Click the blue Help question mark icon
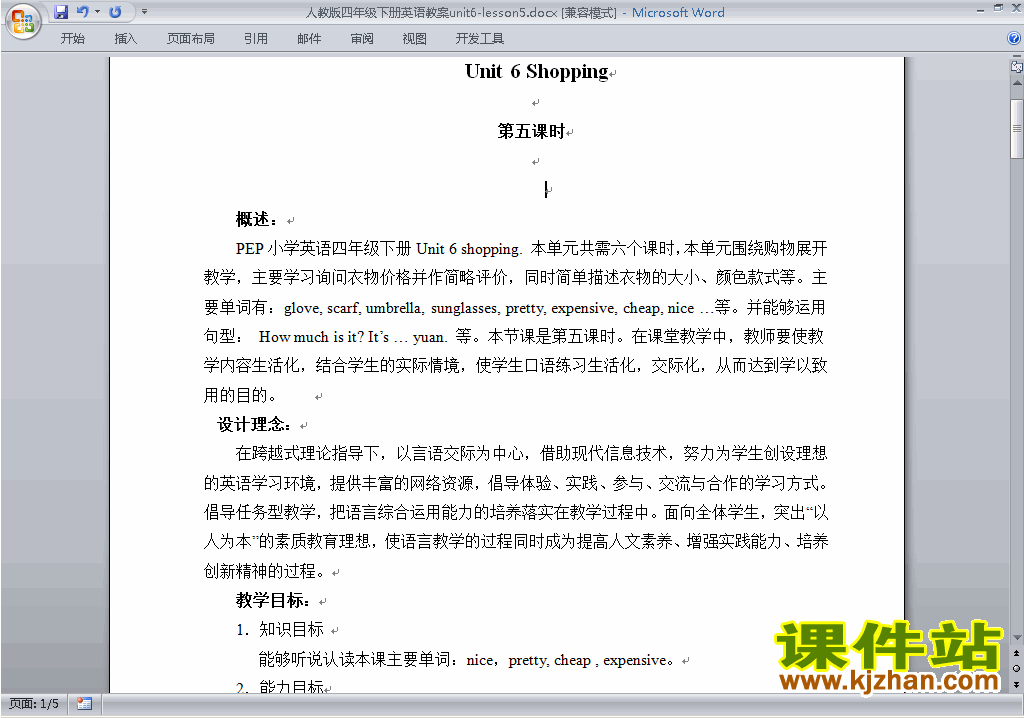 (1014, 39)
